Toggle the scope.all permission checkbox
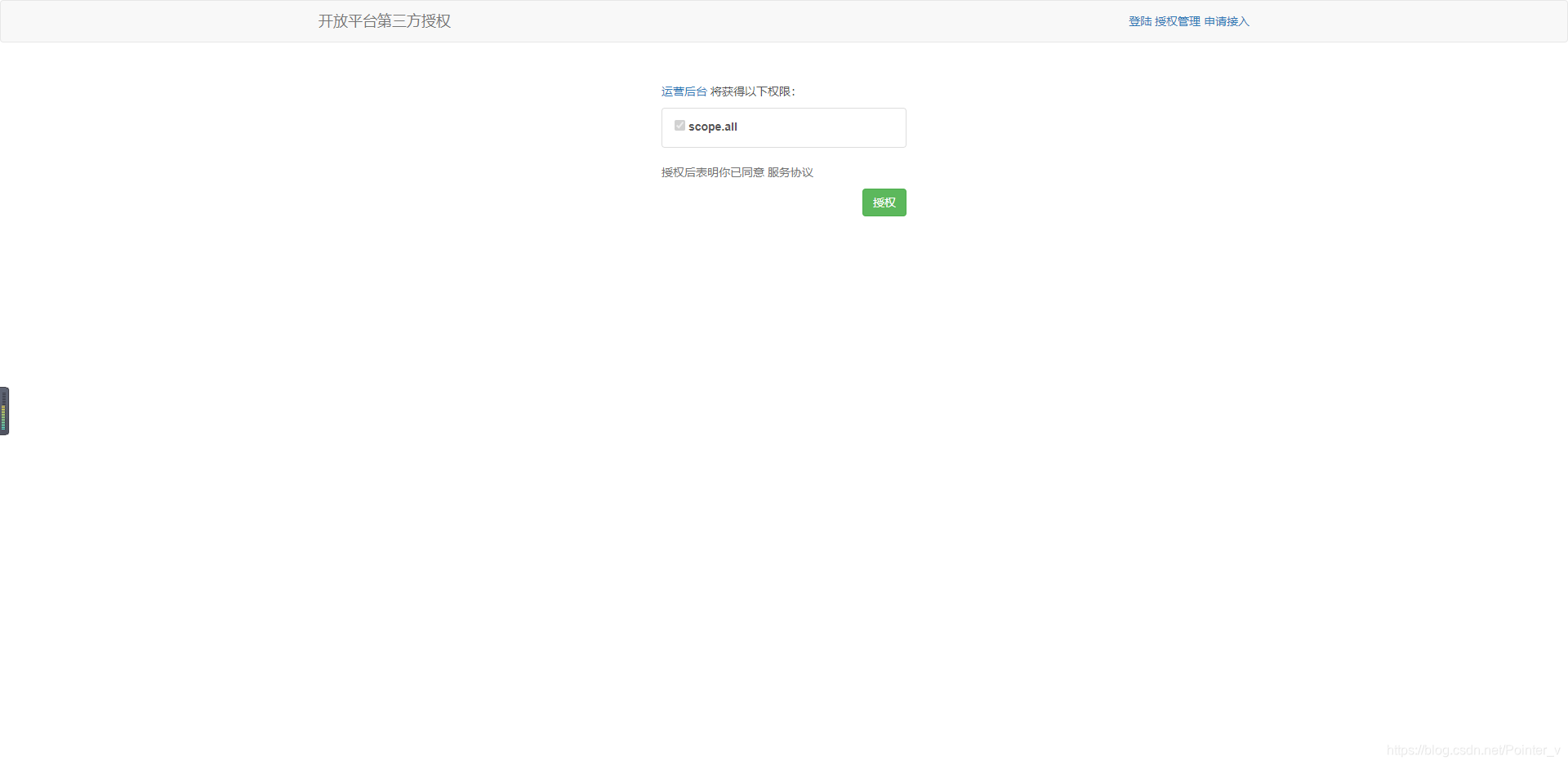The width and height of the screenshot is (1568, 765). pyautogui.click(x=679, y=126)
